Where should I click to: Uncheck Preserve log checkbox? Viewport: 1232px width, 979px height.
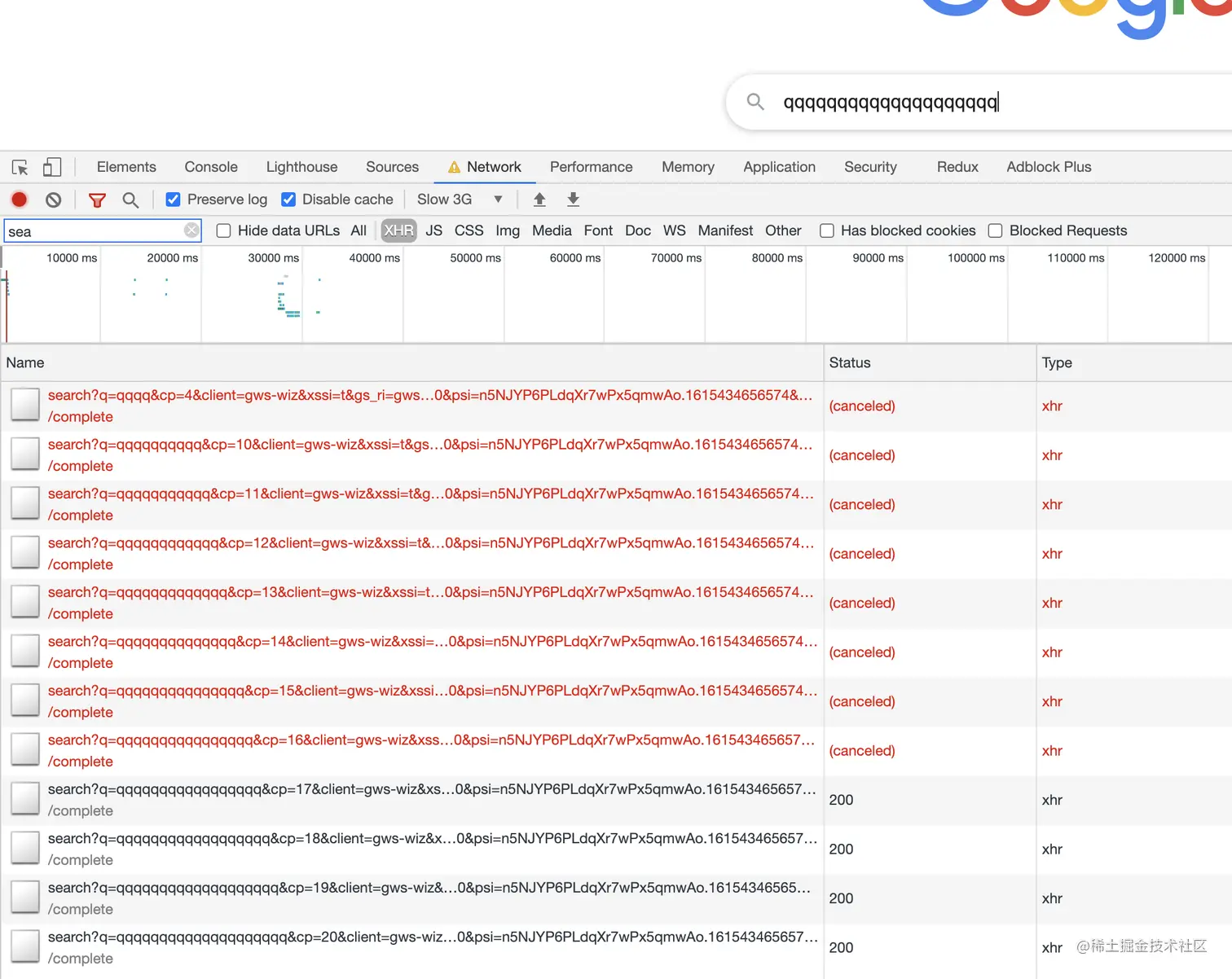coord(173,200)
